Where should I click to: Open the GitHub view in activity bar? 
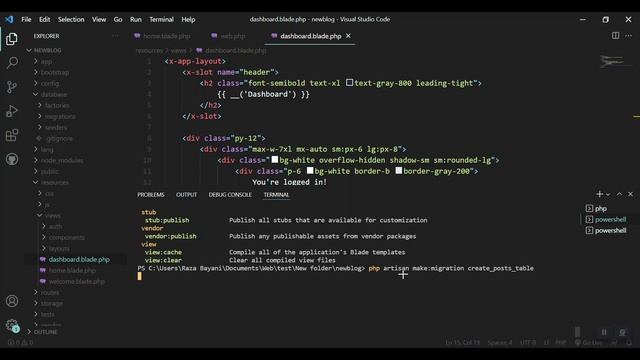coord(12,159)
